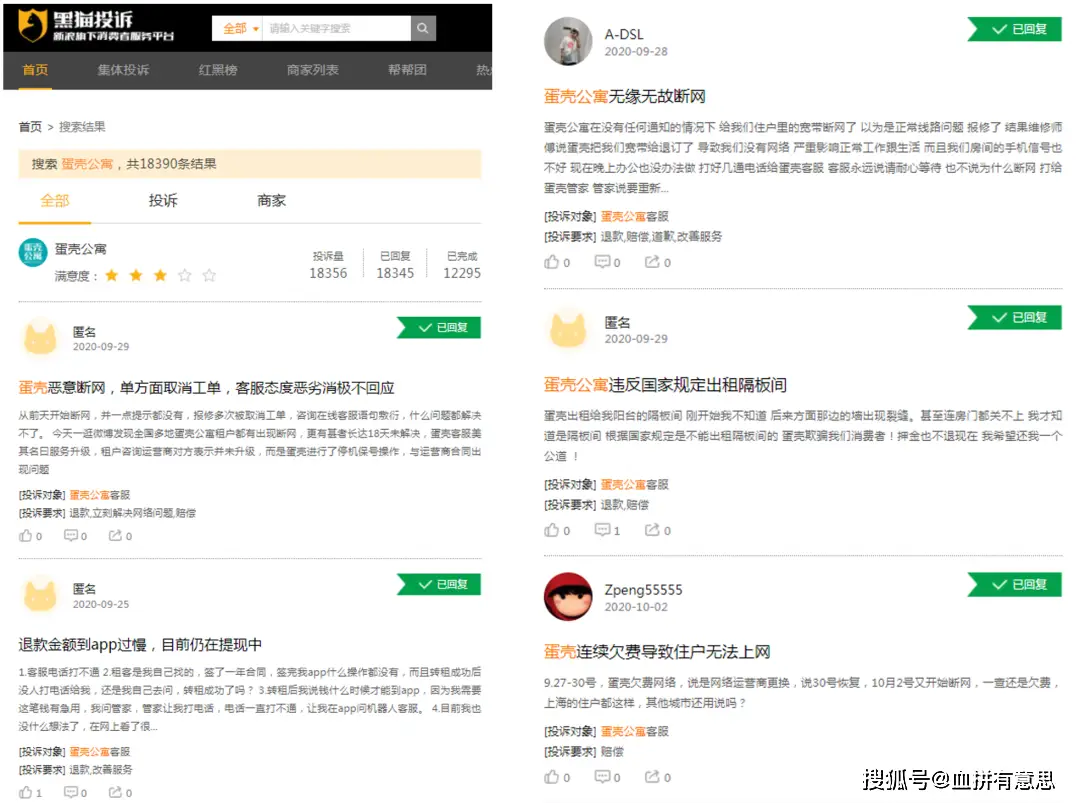This screenshot has height=803, width=1080.
Task: Switch to the 商家 results tab
Action: point(271,200)
